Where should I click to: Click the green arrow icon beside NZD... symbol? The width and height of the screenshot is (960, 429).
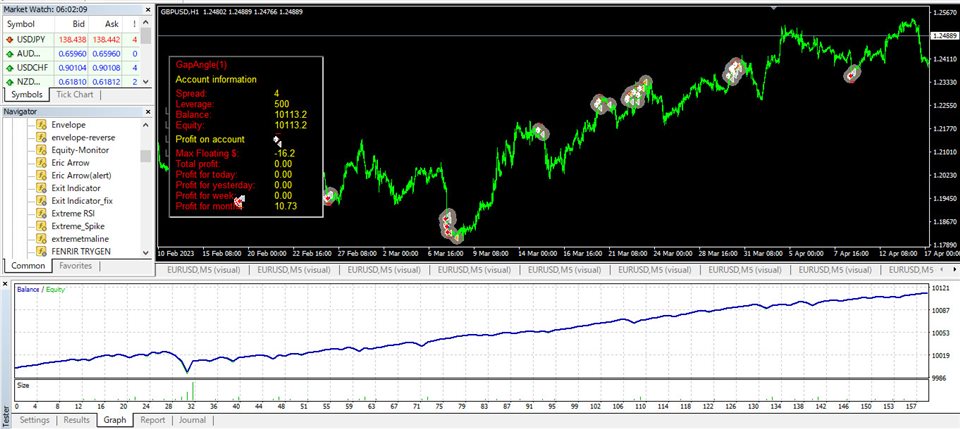(x=9, y=81)
